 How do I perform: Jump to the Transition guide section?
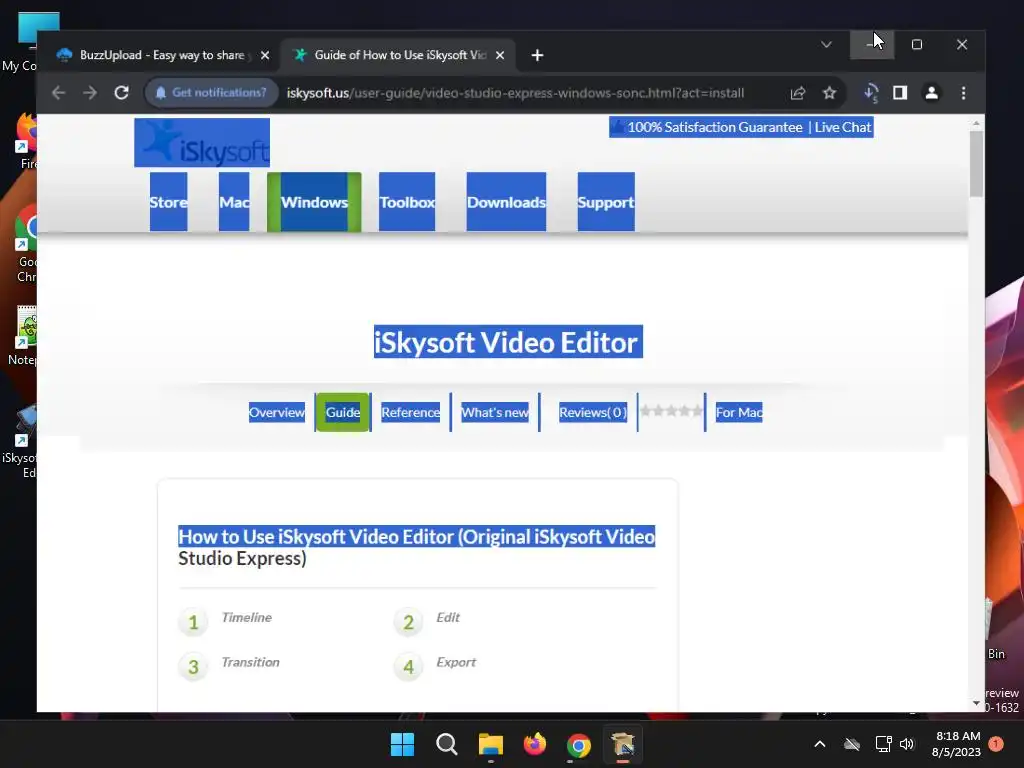(x=250, y=662)
